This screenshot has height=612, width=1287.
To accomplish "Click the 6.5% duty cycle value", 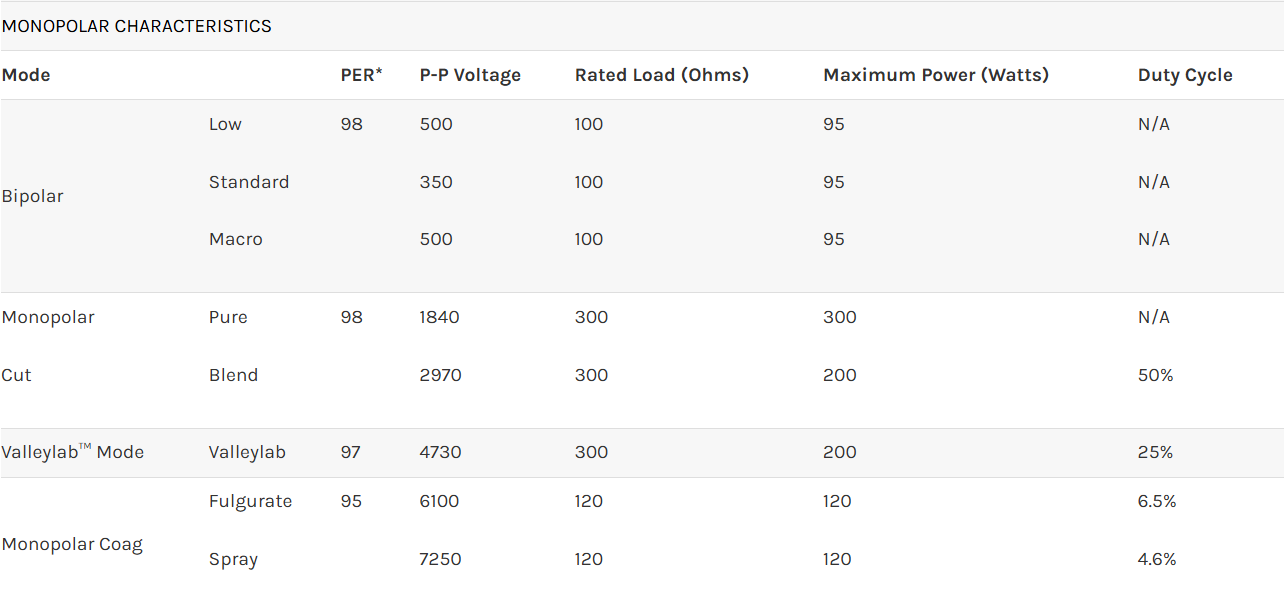I will [x=1156, y=501].
